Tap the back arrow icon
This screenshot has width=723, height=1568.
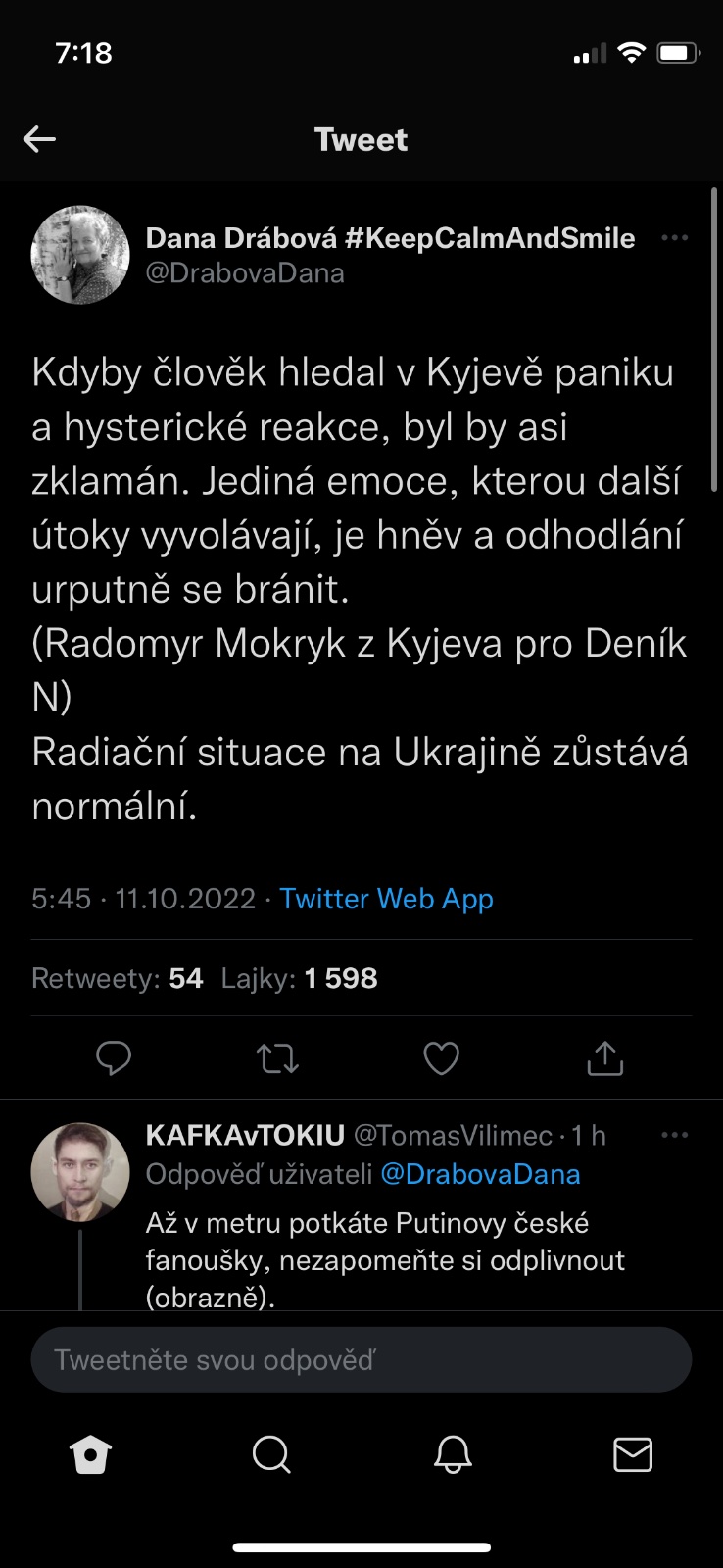(x=39, y=139)
